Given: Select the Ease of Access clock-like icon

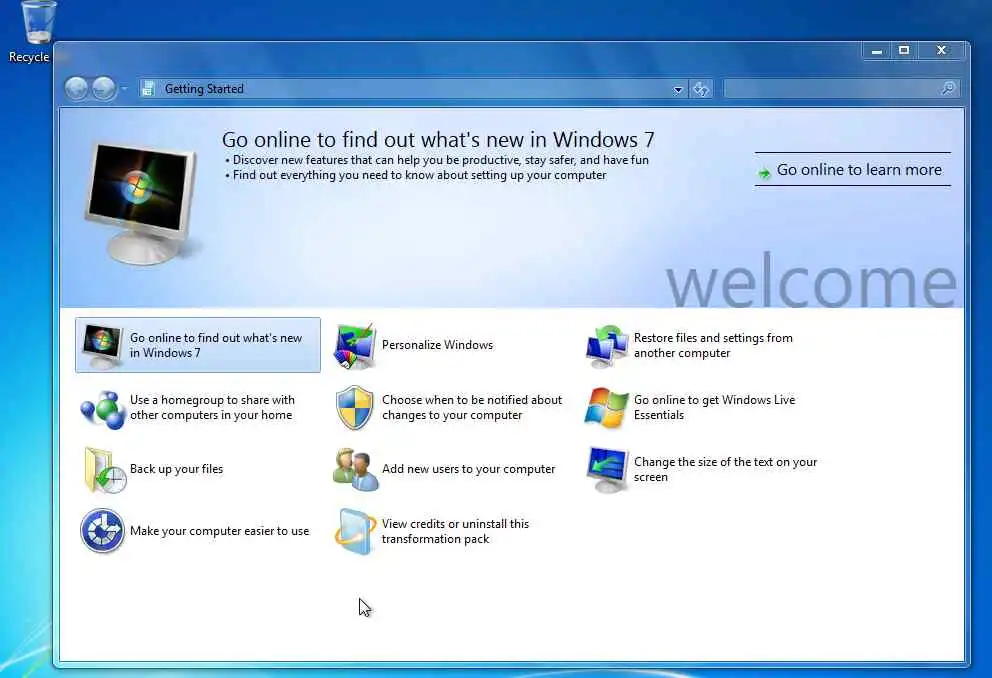Looking at the screenshot, I should pyautogui.click(x=102, y=531).
